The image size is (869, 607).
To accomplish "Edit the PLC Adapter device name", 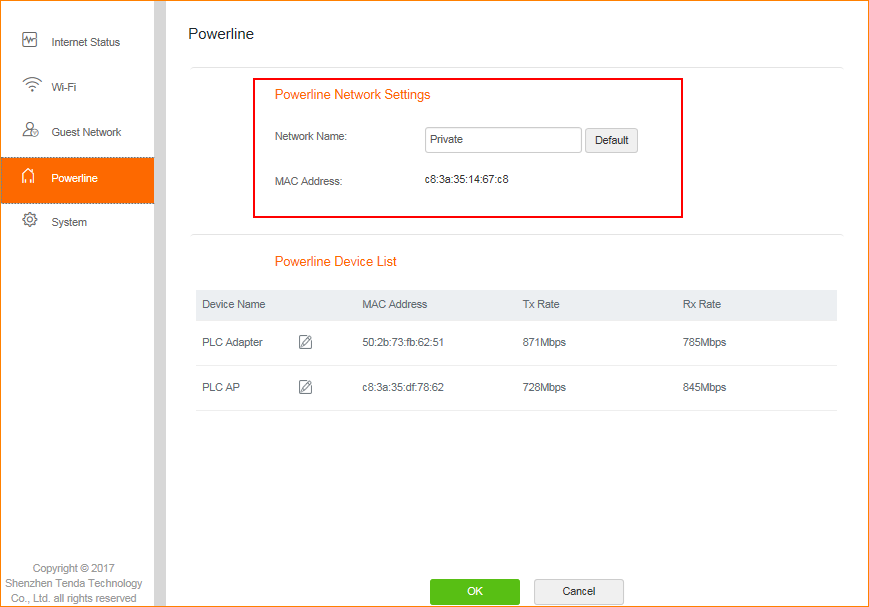I will click(306, 342).
